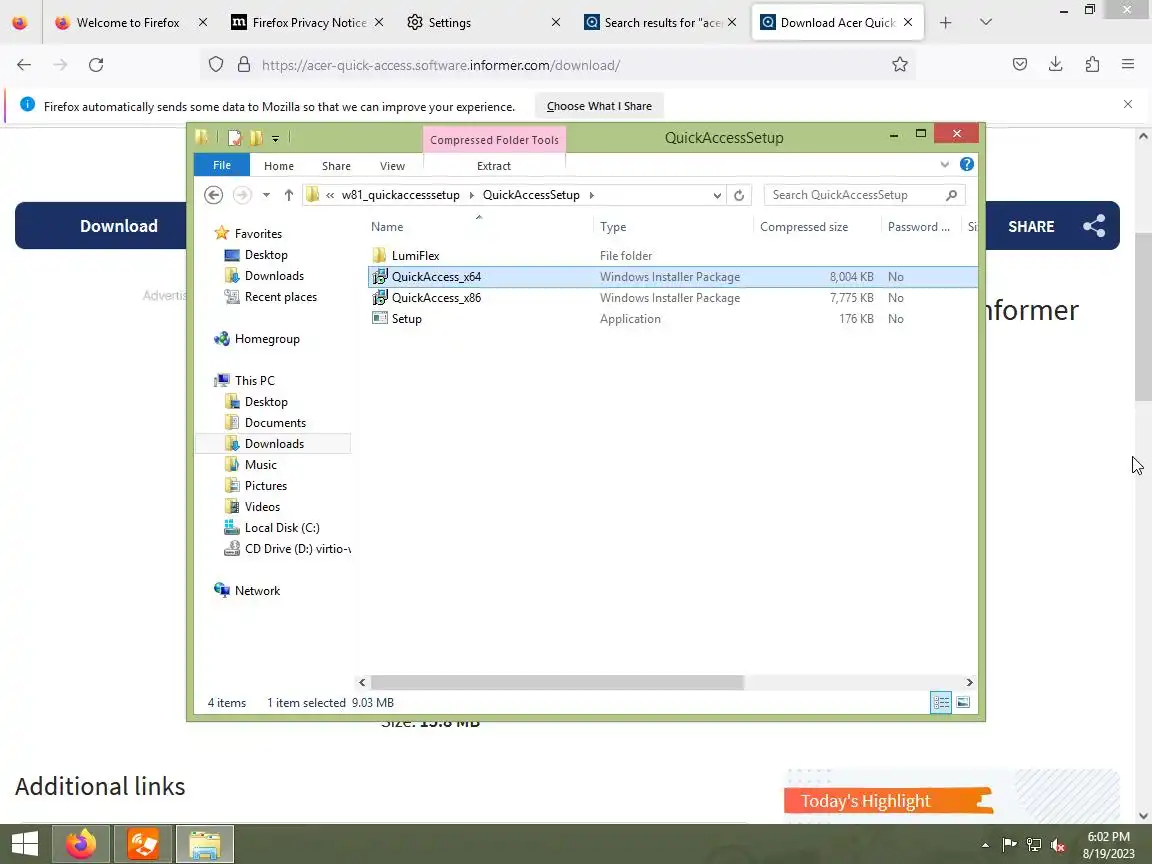
Task: Customize Quick Access Toolbar dropdown arrow
Action: pos(276,138)
